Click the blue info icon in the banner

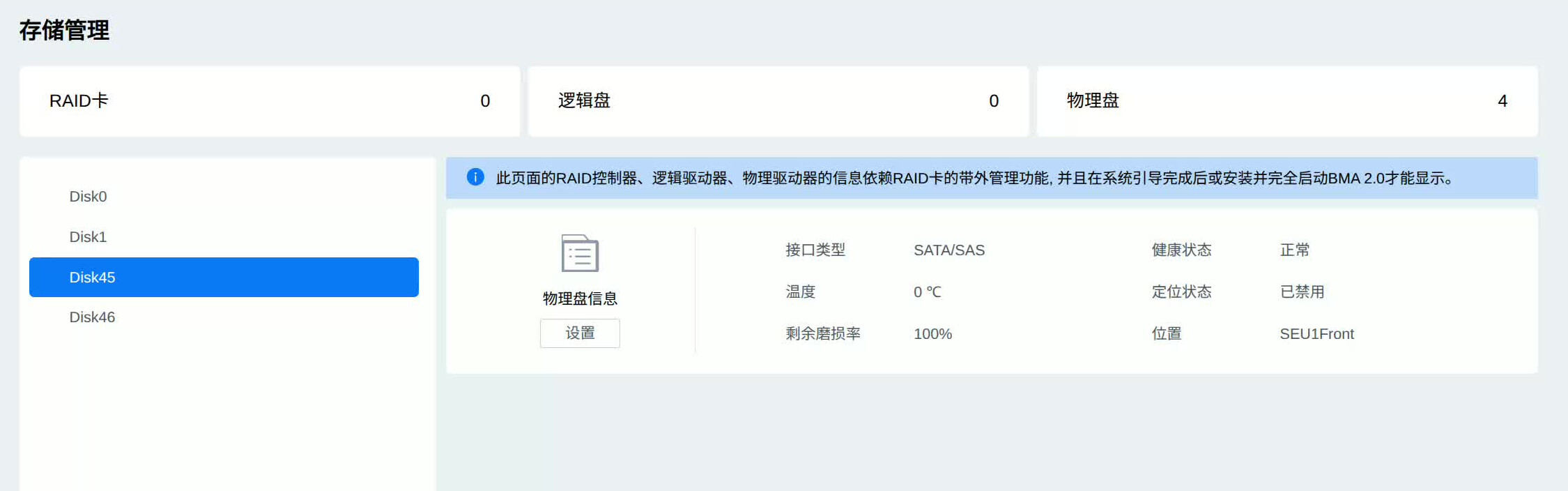pos(475,177)
